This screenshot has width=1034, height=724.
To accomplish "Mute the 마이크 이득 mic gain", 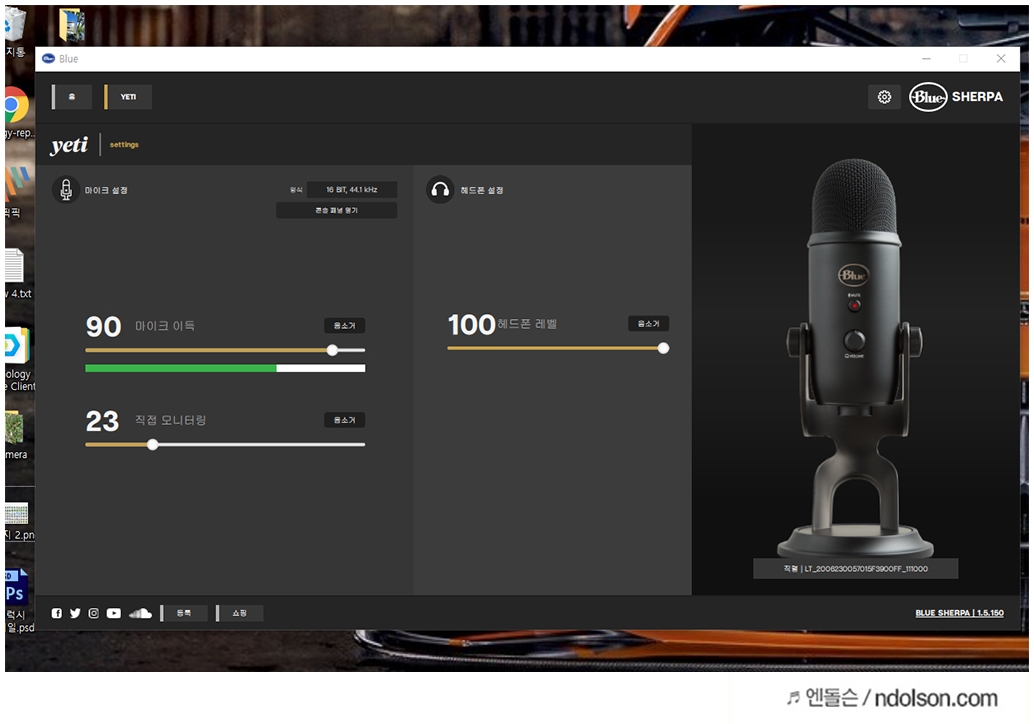I will [344, 325].
